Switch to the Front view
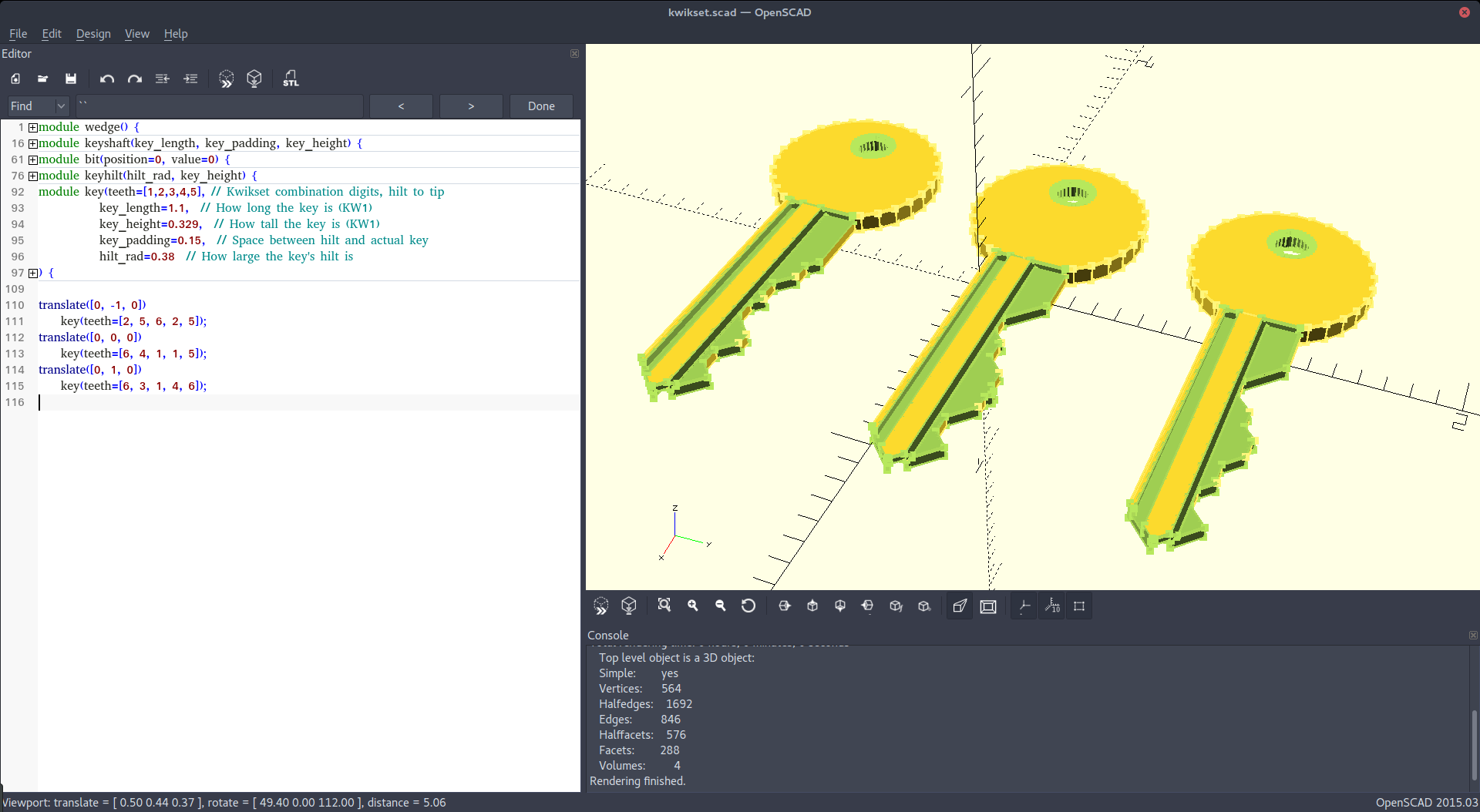 [x=896, y=606]
